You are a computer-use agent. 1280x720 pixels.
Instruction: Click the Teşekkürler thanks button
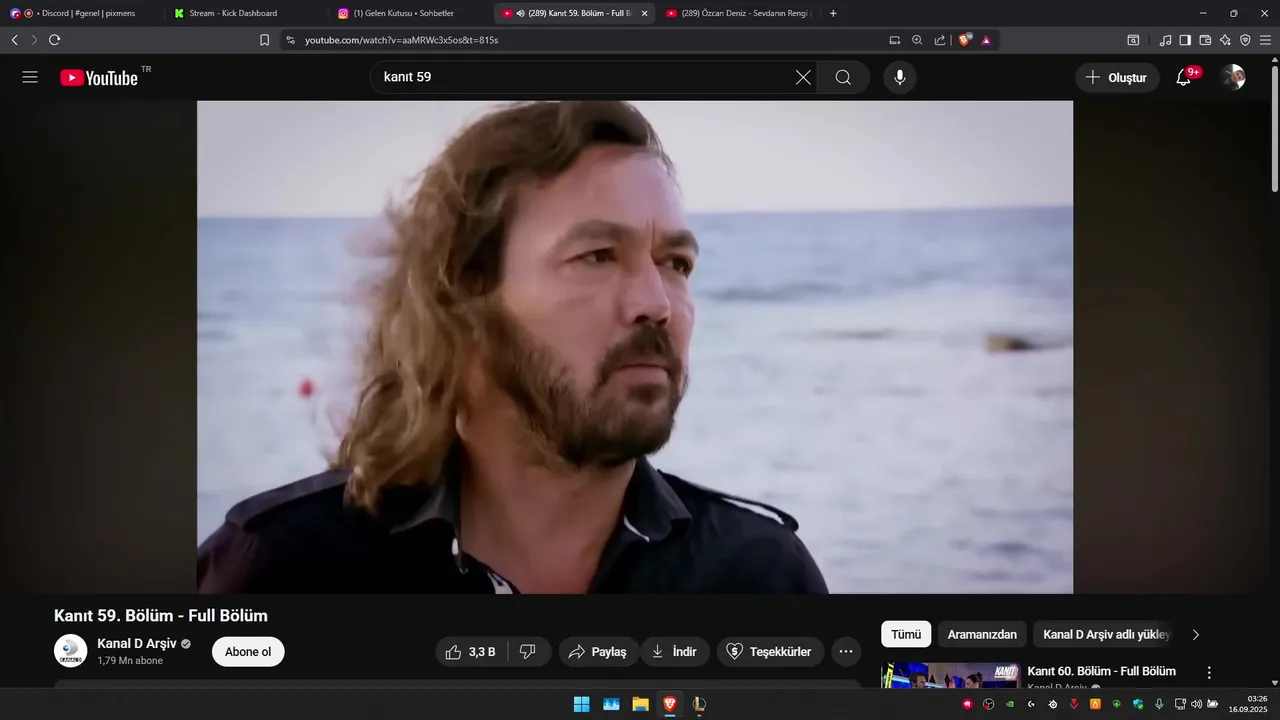[x=769, y=652]
